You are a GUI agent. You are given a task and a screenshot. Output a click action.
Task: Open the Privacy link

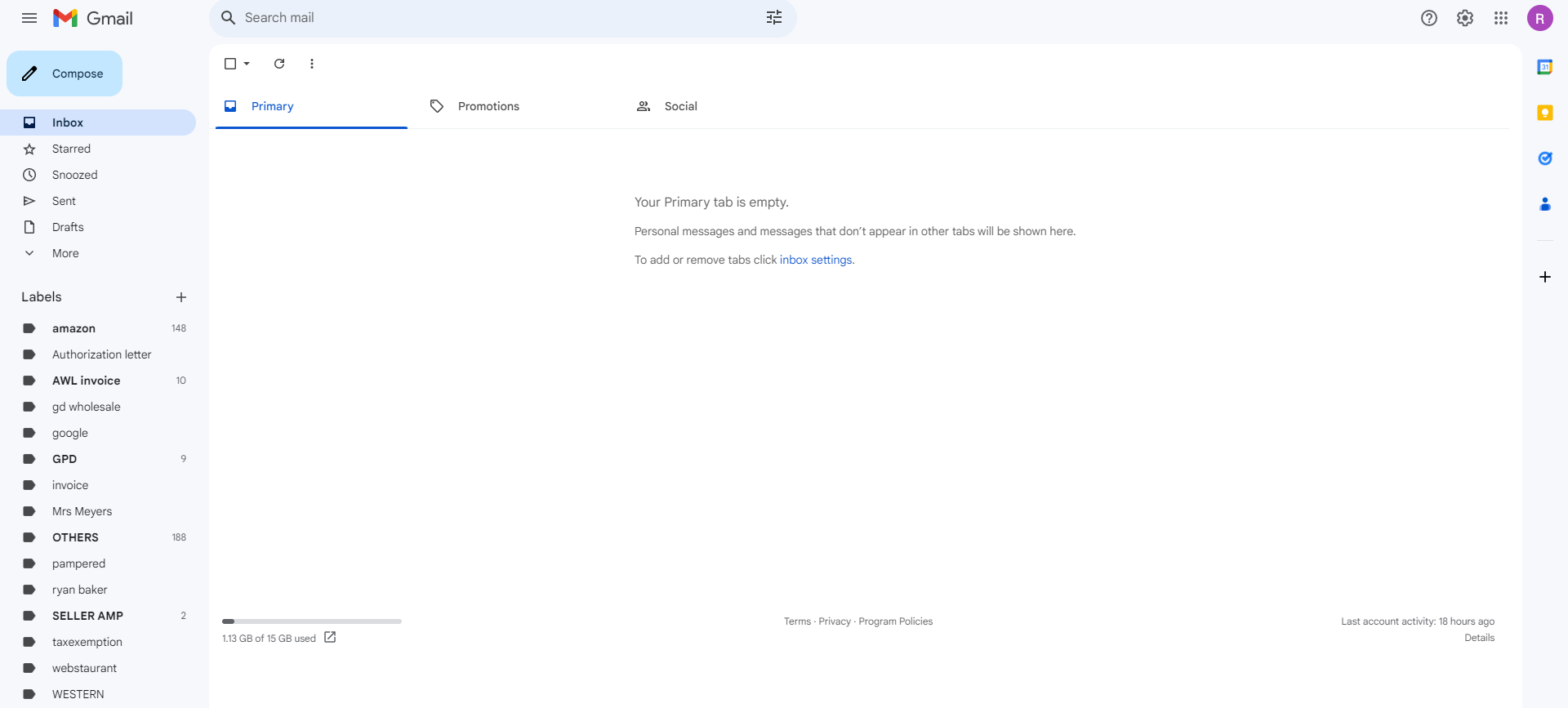point(835,621)
